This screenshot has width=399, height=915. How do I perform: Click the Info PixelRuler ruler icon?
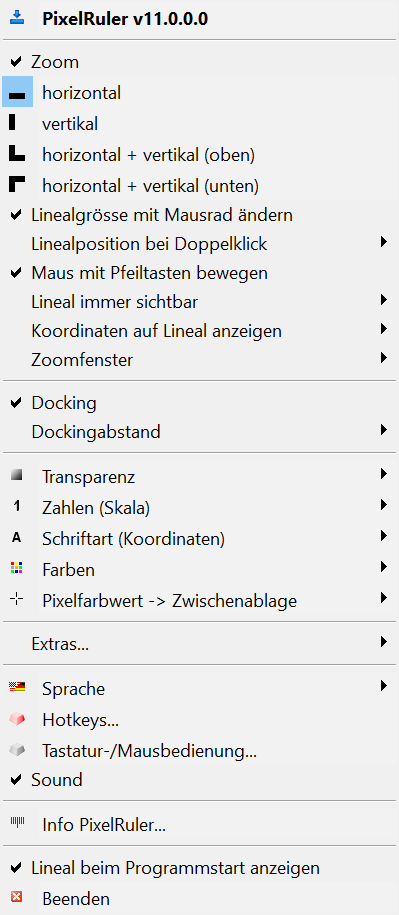(x=16, y=822)
